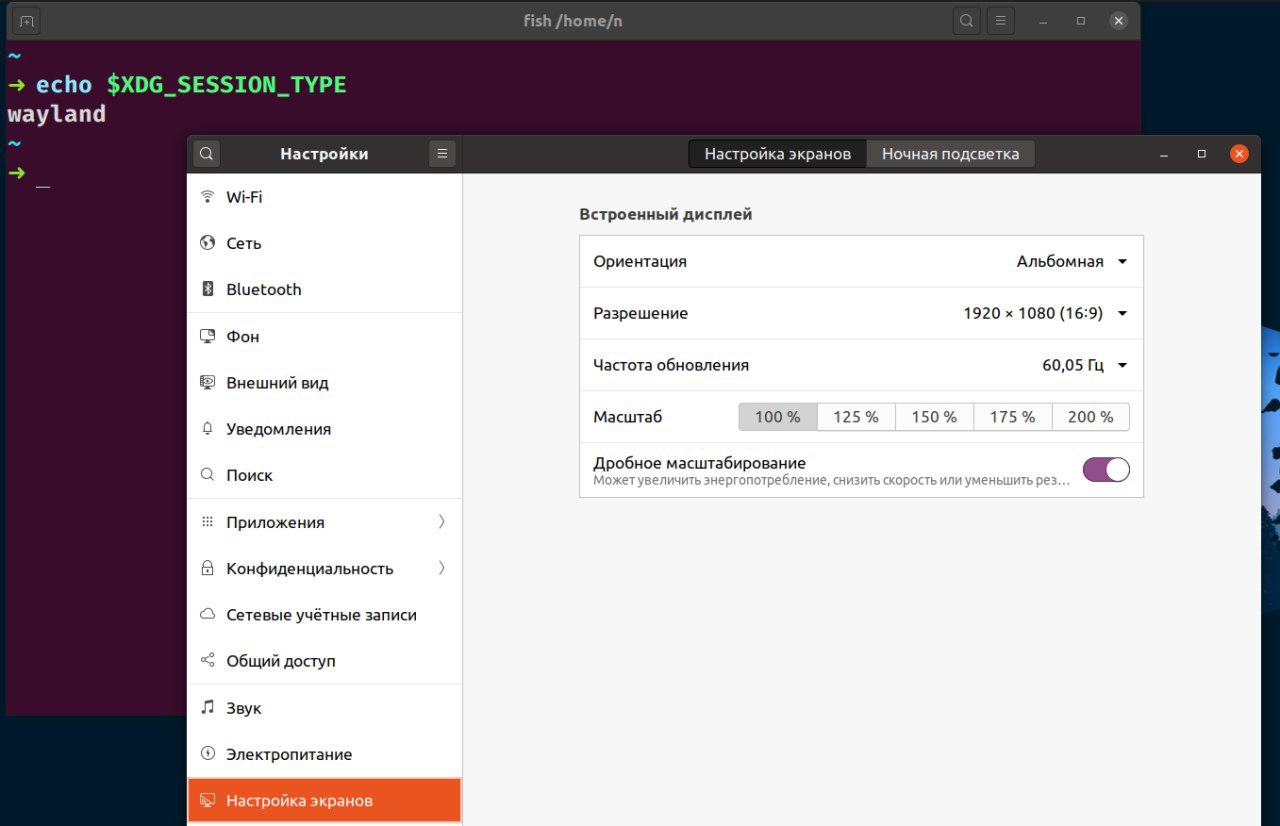Click the cloud icon for Сетевые учётные записи
1280x826 pixels.
coord(208,614)
